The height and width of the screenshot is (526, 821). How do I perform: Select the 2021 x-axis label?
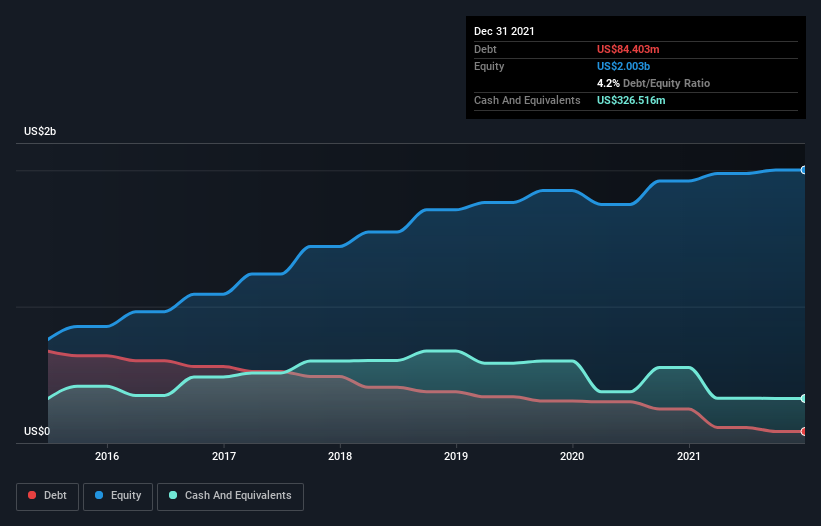[689, 456]
